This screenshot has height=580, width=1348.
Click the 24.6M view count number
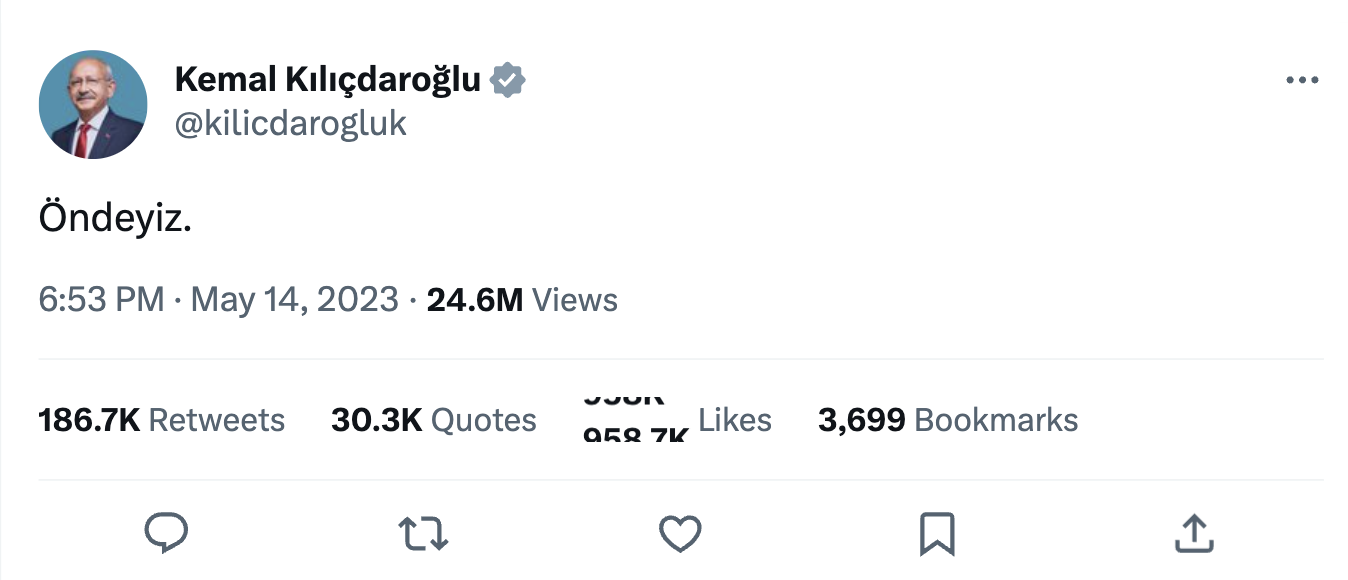pyautogui.click(x=475, y=300)
